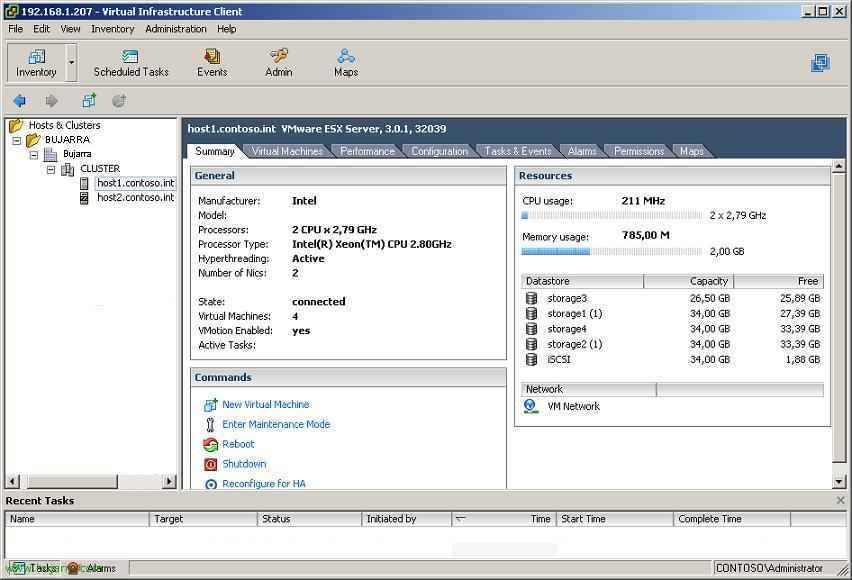Viewport: 852px width, 580px height.
Task: Select the VM Network icon
Action: [x=530, y=406]
